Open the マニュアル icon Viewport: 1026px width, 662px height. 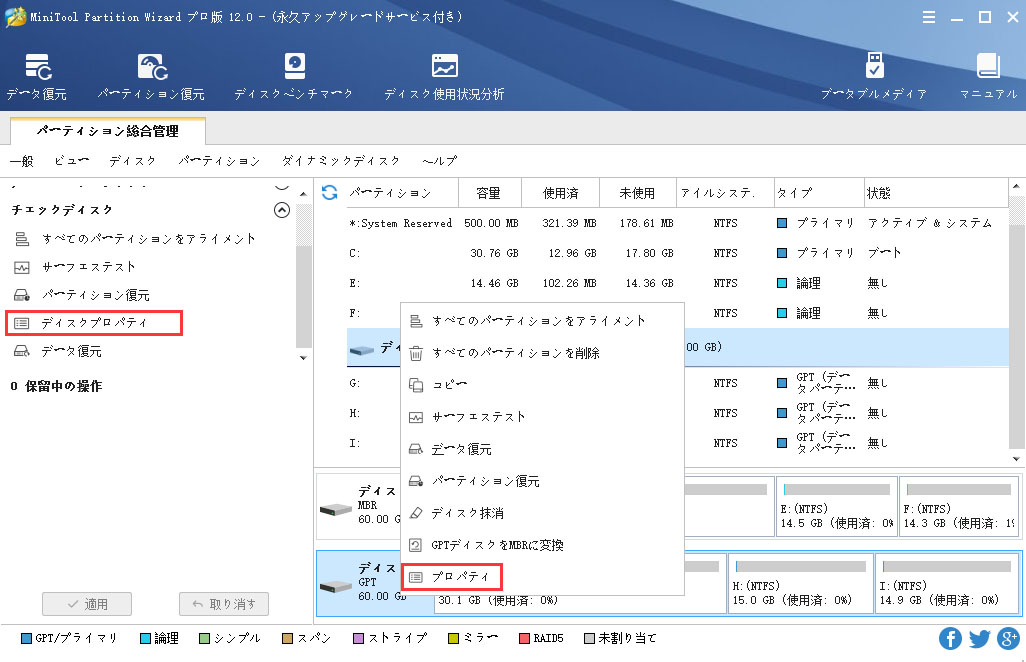pyautogui.click(x=987, y=78)
